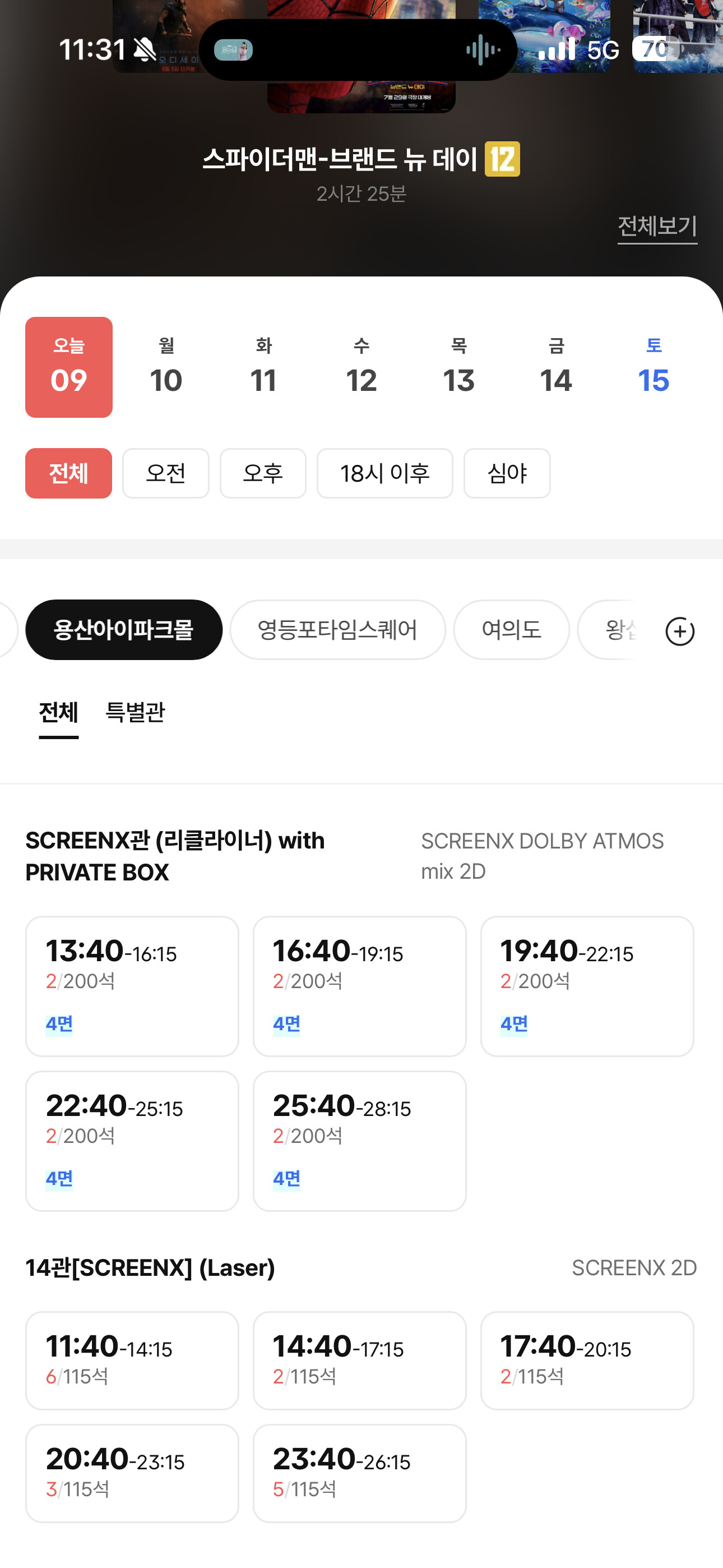This screenshot has height=1568, width=723.
Task: Open the 전체보기 link
Action: click(657, 227)
